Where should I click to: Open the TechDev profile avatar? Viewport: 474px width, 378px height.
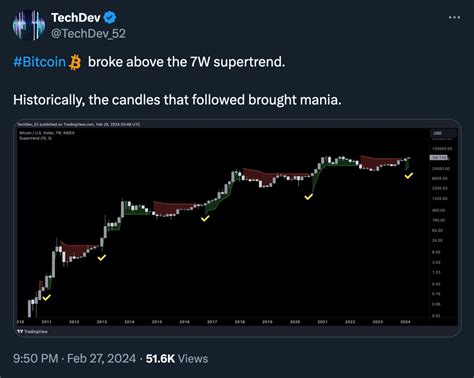tap(29, 25)
